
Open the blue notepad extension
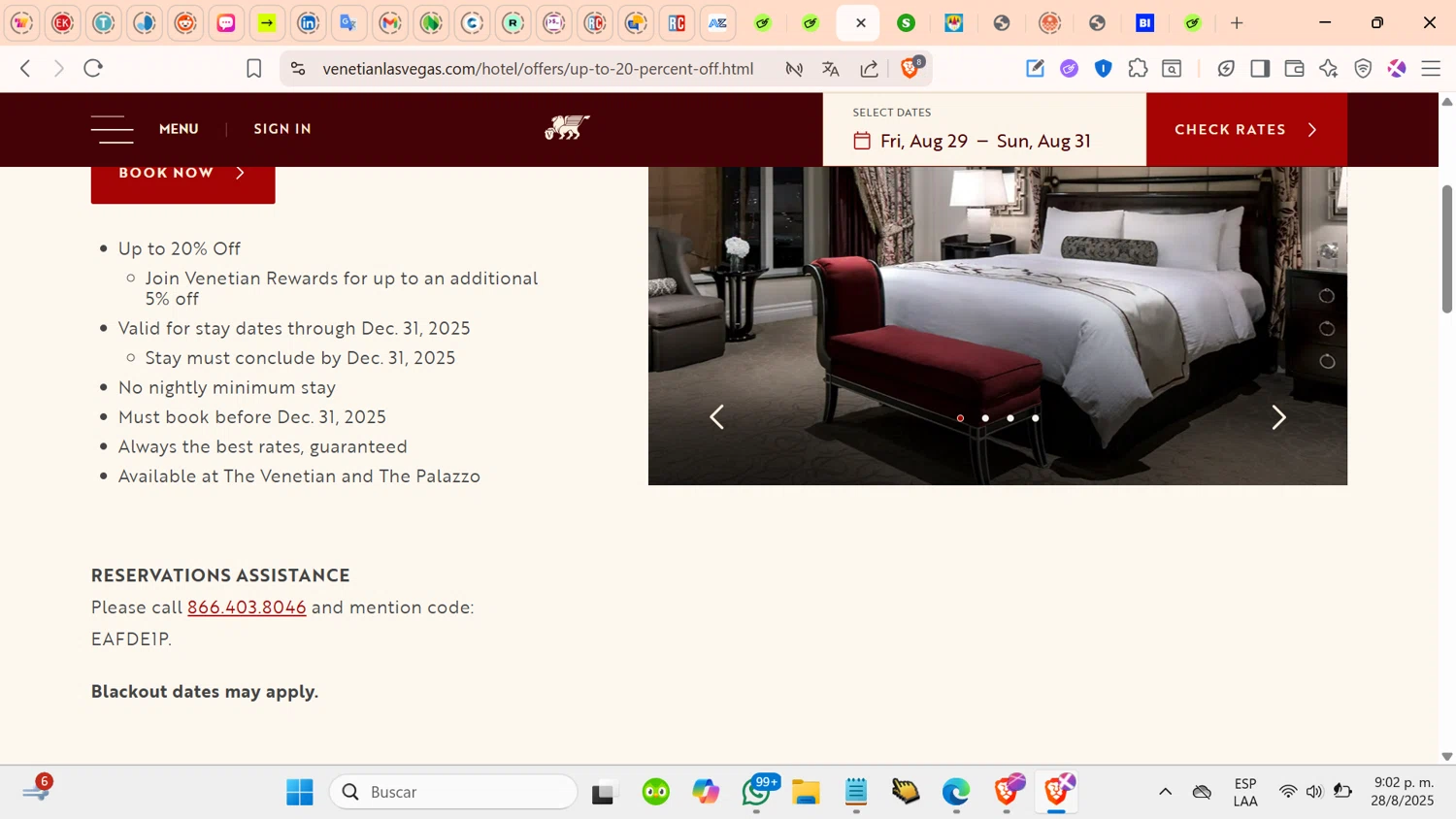pyautogui.click(x=1035, y=68)
